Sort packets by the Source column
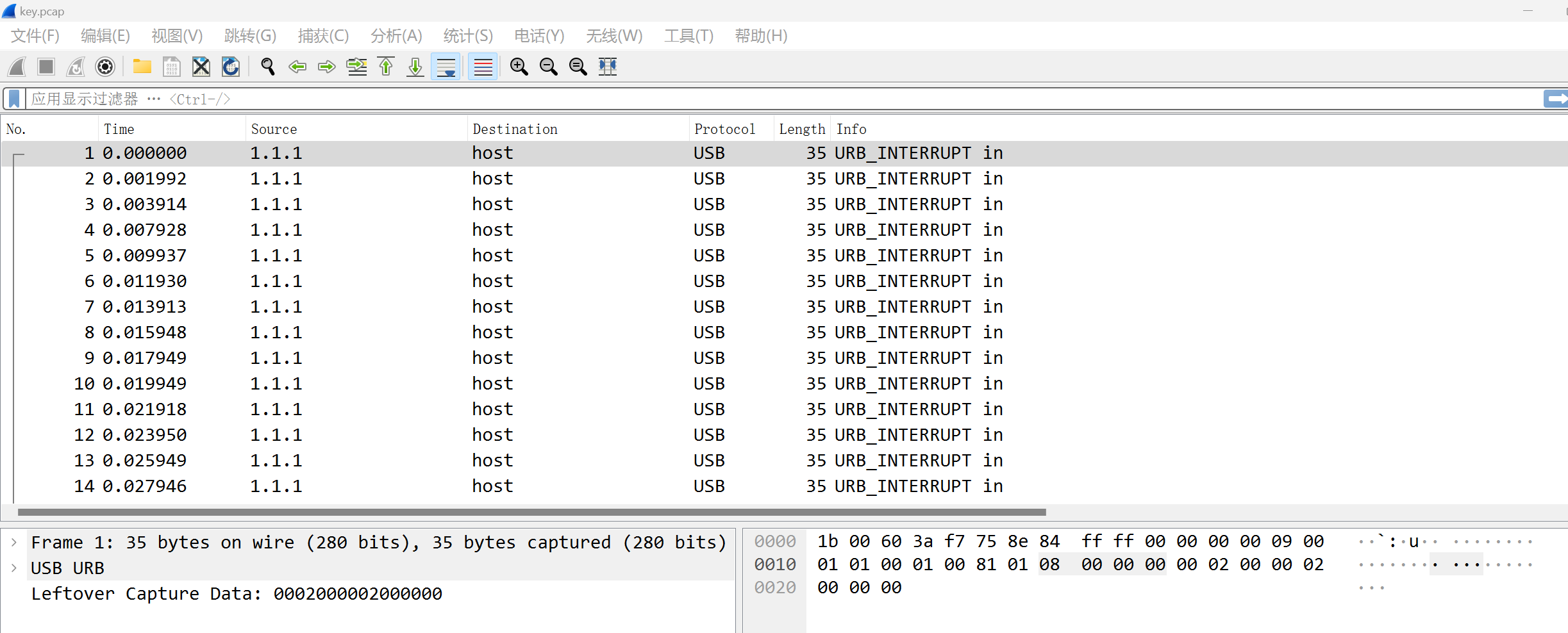This screenshot has width=1568, height=633. [357, 129]
